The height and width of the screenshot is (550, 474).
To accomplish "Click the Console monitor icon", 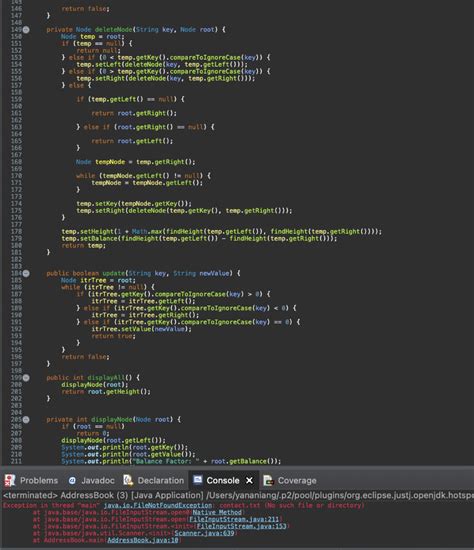I will 198,479.
